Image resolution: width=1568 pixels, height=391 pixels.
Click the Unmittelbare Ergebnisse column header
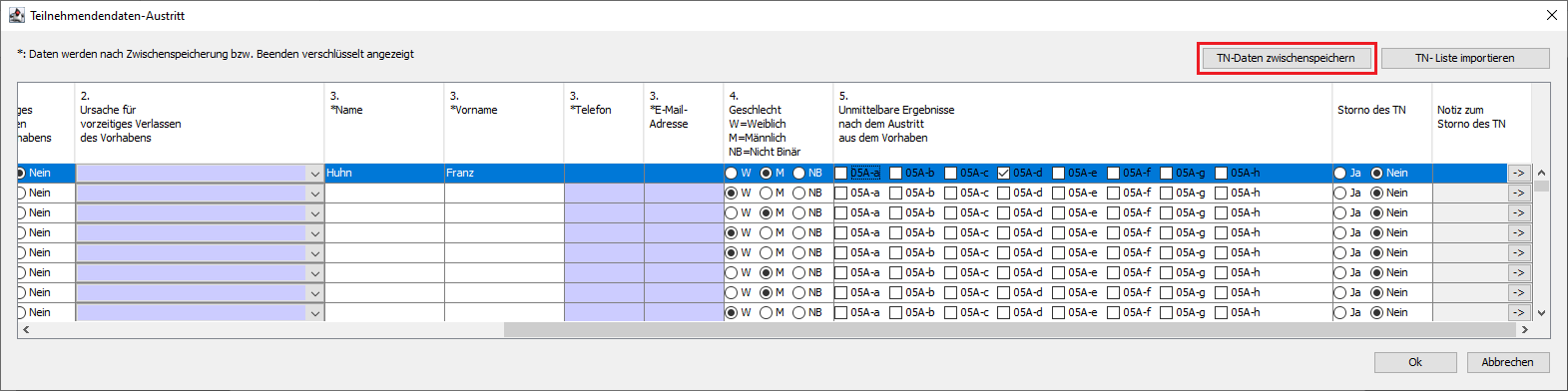tap(1083, 124)
